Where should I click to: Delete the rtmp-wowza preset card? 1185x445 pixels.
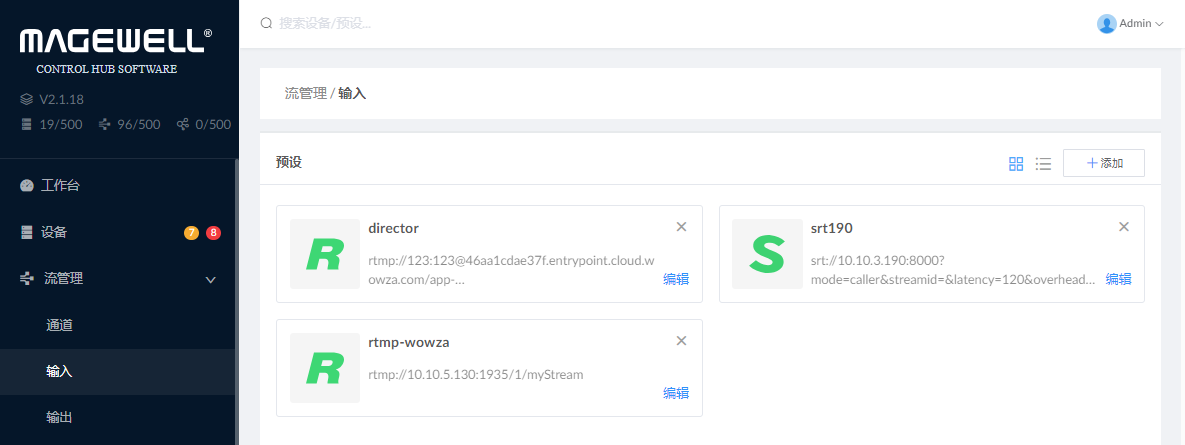pos(681,341)
